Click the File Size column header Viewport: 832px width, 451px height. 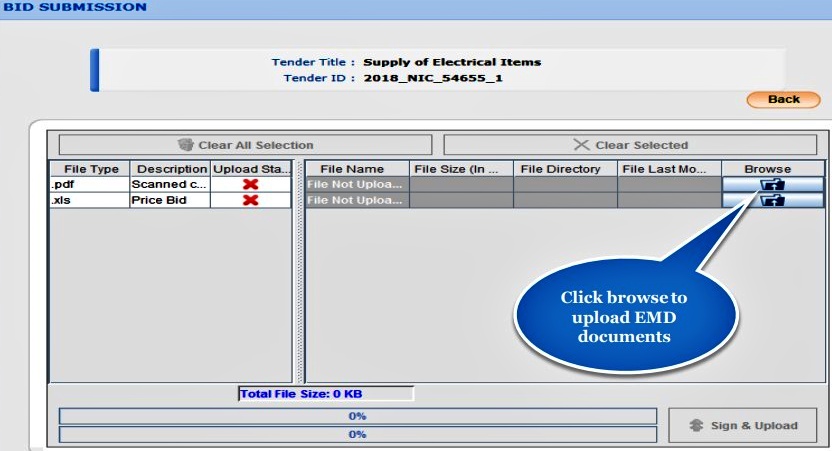tap(462, 169)
